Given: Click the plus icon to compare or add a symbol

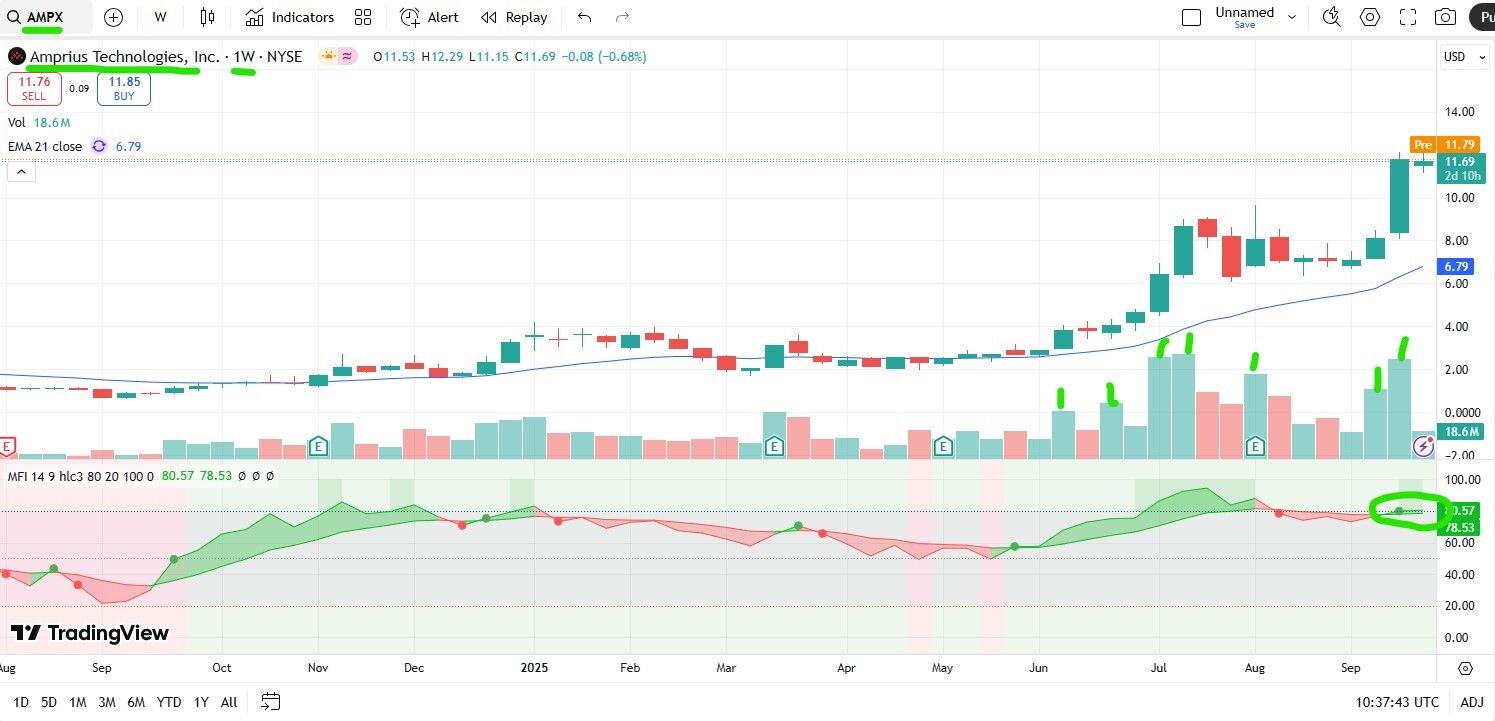Looking at the screenshot, I should pos(113,17).
